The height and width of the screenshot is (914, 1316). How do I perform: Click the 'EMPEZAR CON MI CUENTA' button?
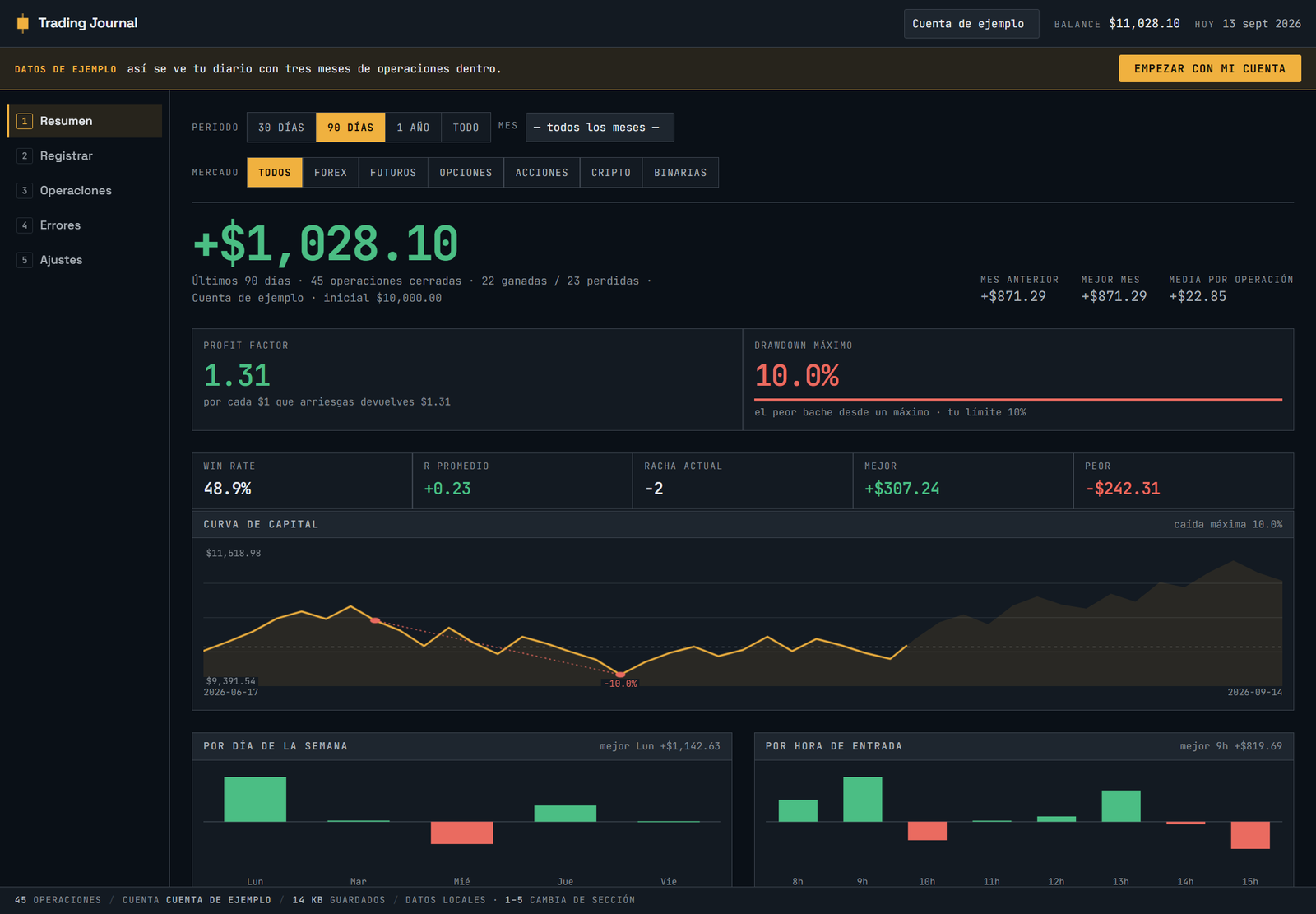1210,68
